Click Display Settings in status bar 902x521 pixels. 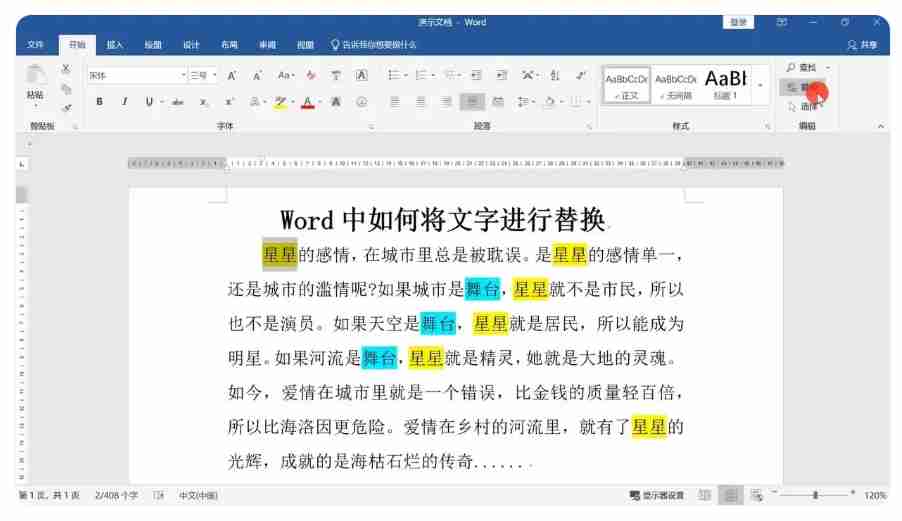pyautogui.click(x=657, y=495)
